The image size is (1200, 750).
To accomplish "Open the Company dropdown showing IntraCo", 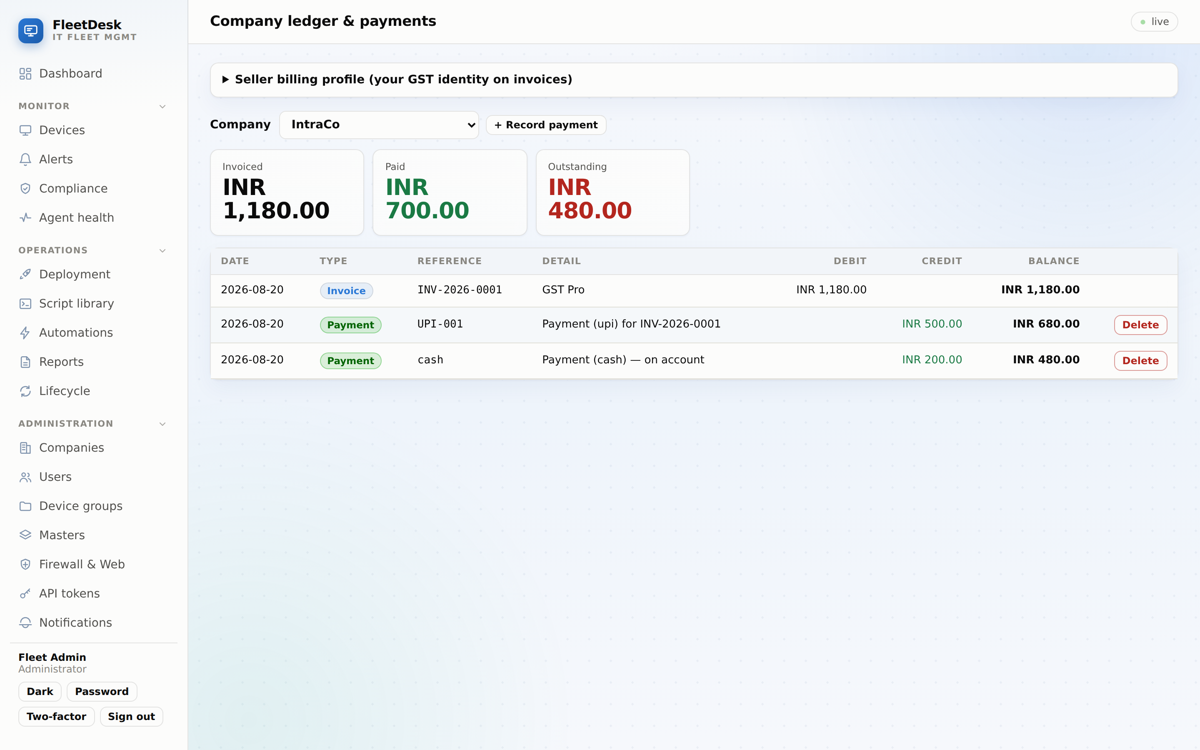I will pyautogui.click(x=379, y=125).
